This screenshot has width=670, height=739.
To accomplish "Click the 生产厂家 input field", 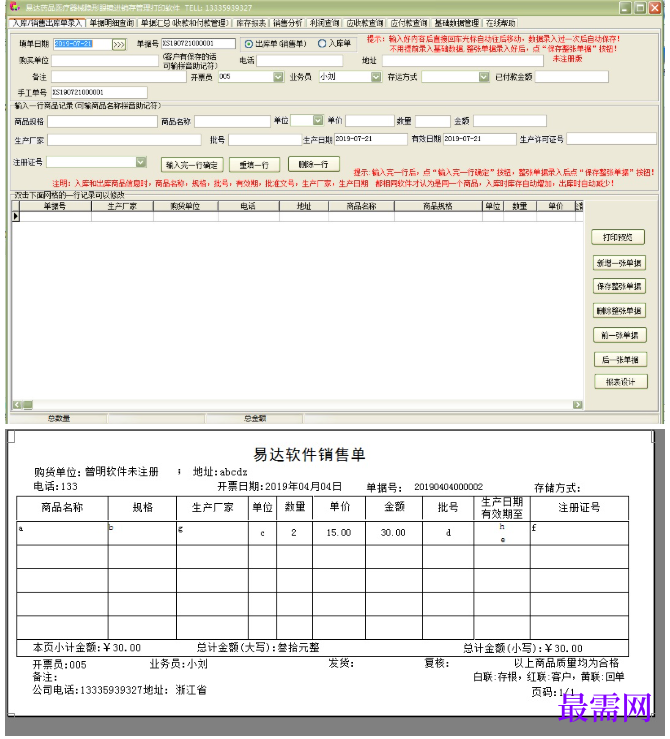I will 124,140.
